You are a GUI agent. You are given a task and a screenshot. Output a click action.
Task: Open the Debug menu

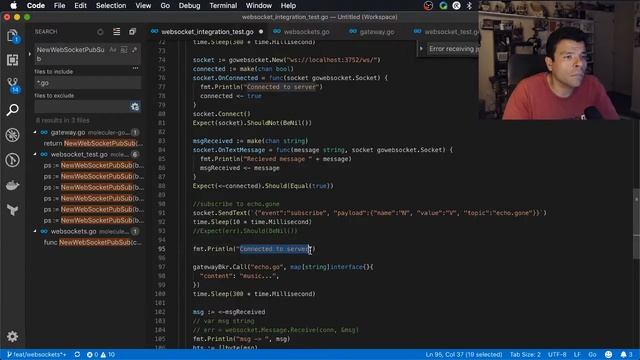[x=189, y=6]
